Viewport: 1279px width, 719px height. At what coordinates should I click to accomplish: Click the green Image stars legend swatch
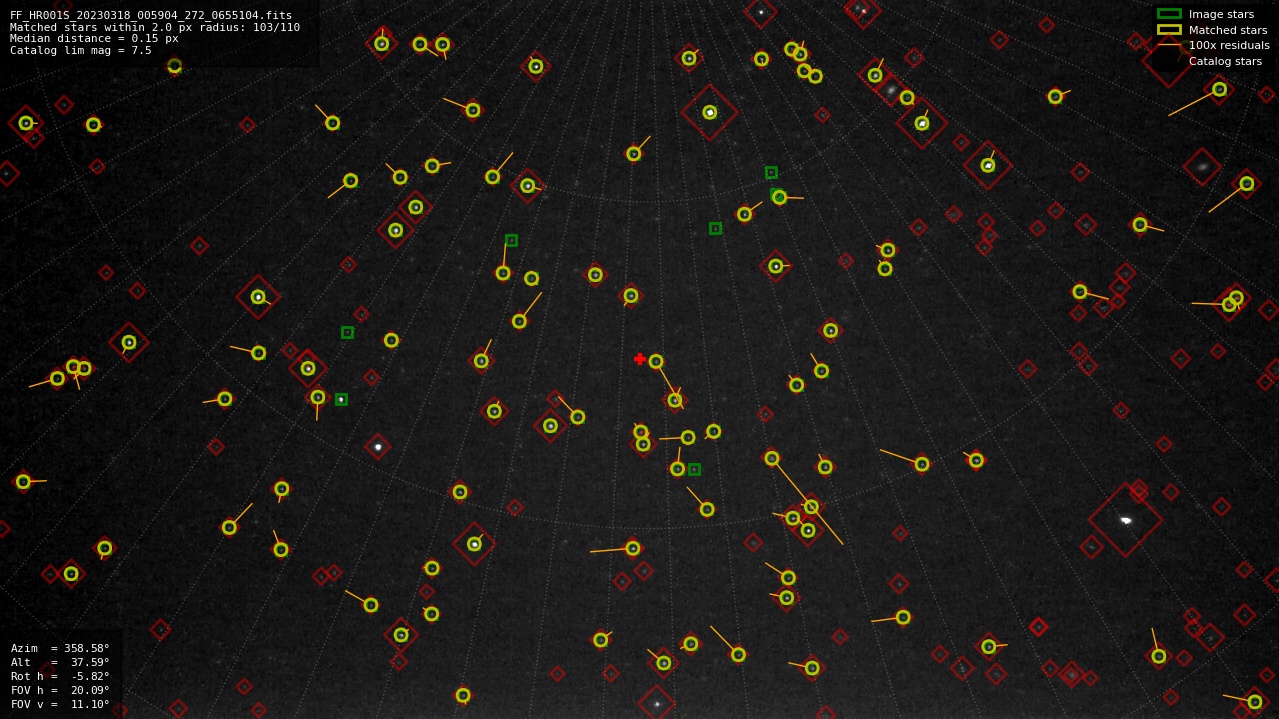(x=1169, y=14)
